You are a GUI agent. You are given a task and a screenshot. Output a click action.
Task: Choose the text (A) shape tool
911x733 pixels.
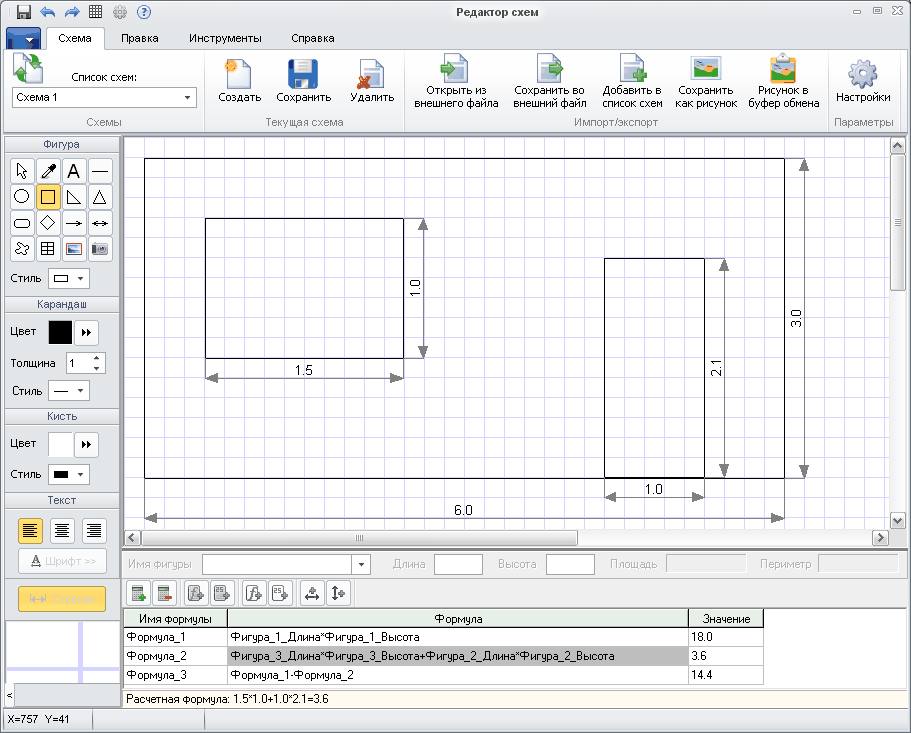pos(74,171)
